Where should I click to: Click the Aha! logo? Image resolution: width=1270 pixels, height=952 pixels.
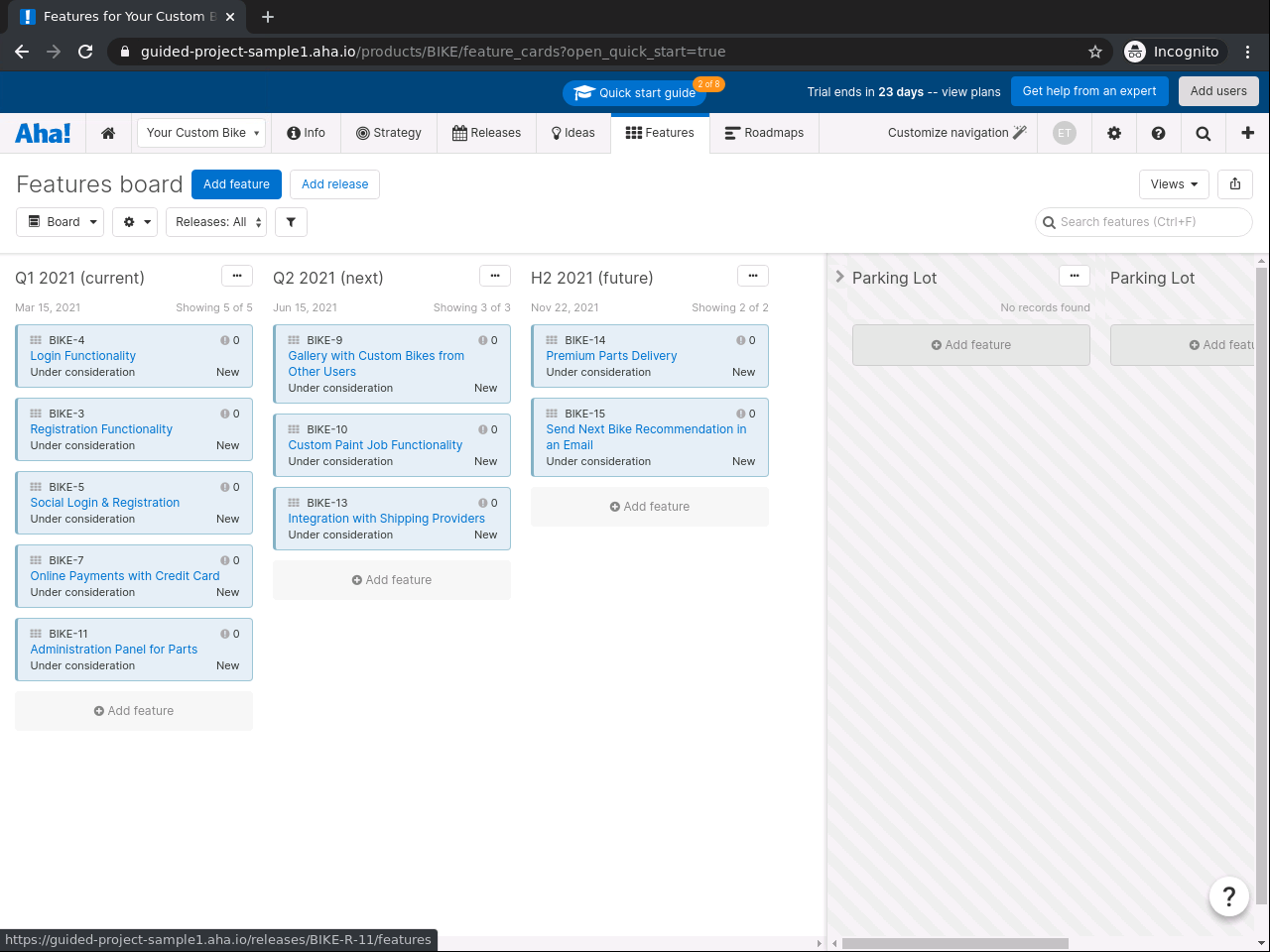point(43,133)
